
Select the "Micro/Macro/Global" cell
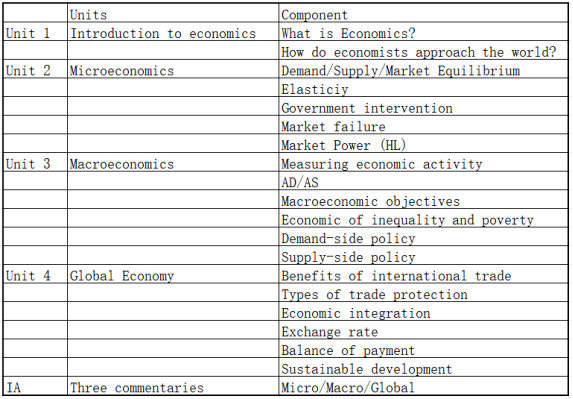(423, 386)
